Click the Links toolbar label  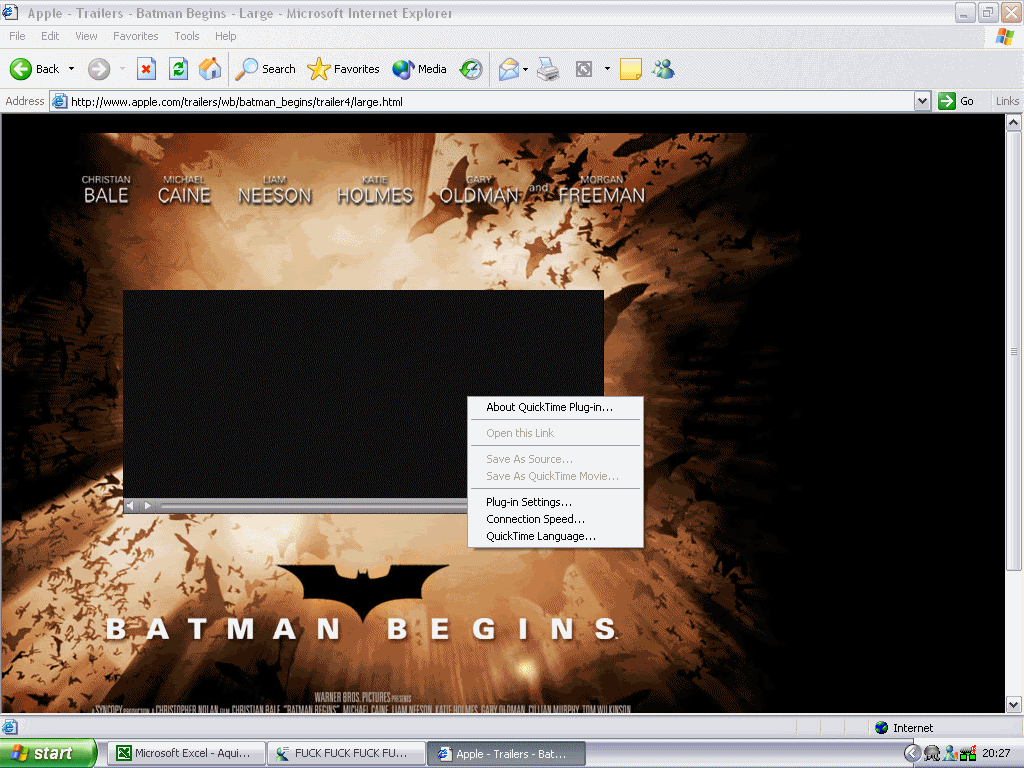pos(1007,101)
